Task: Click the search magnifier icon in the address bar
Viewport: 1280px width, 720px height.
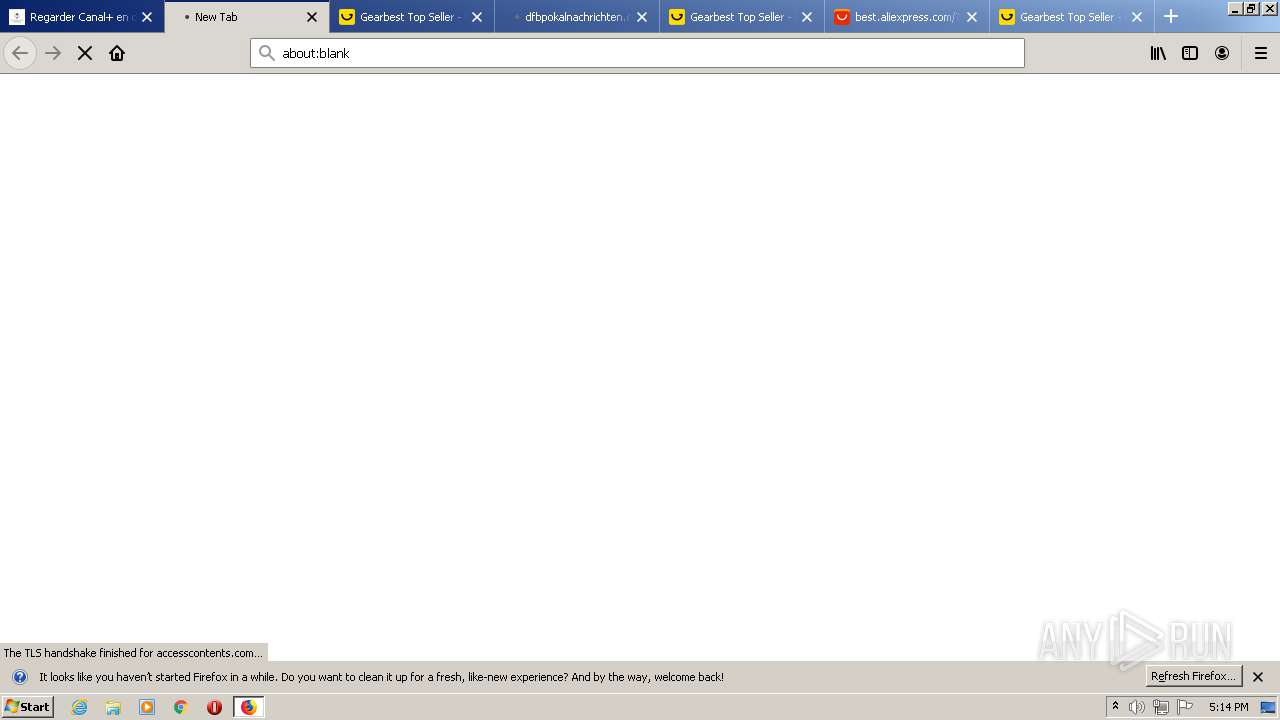Action: [x=266, y=53]
